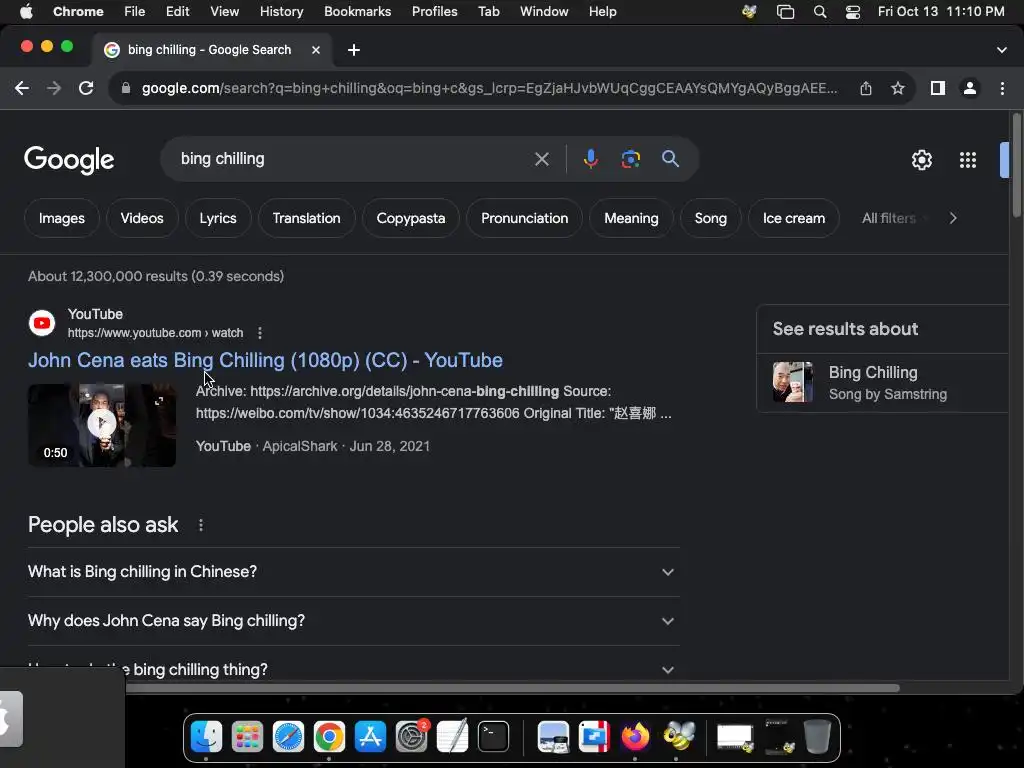The width and height of the screenshot is (1024, 768).
Task: Open the Chrome profile avatar icon
Action: tap(970, 88)
